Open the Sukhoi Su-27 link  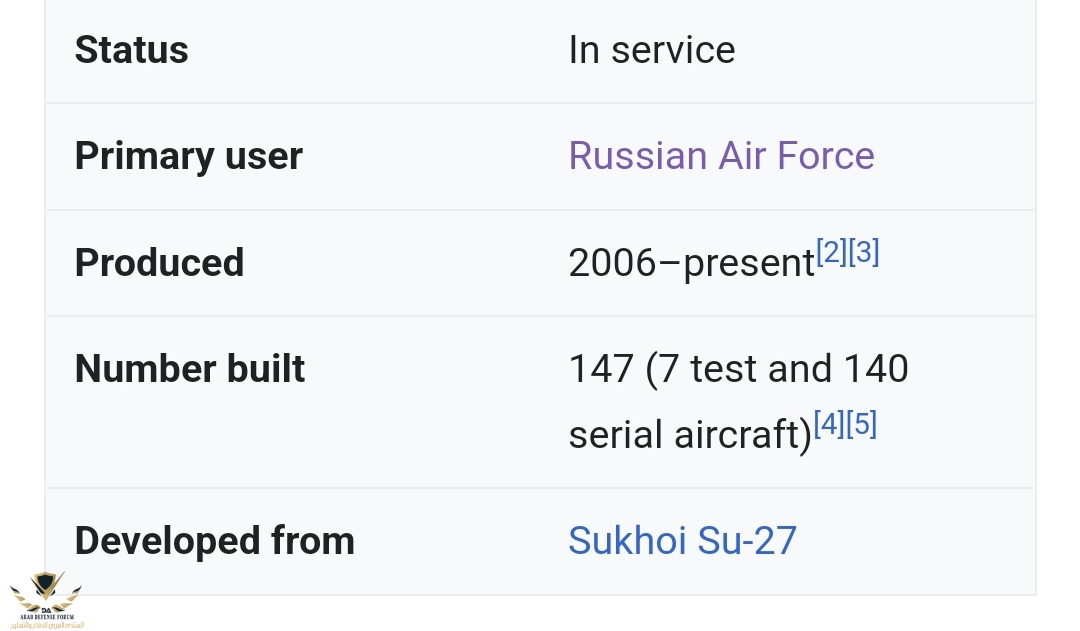point(683,541)
